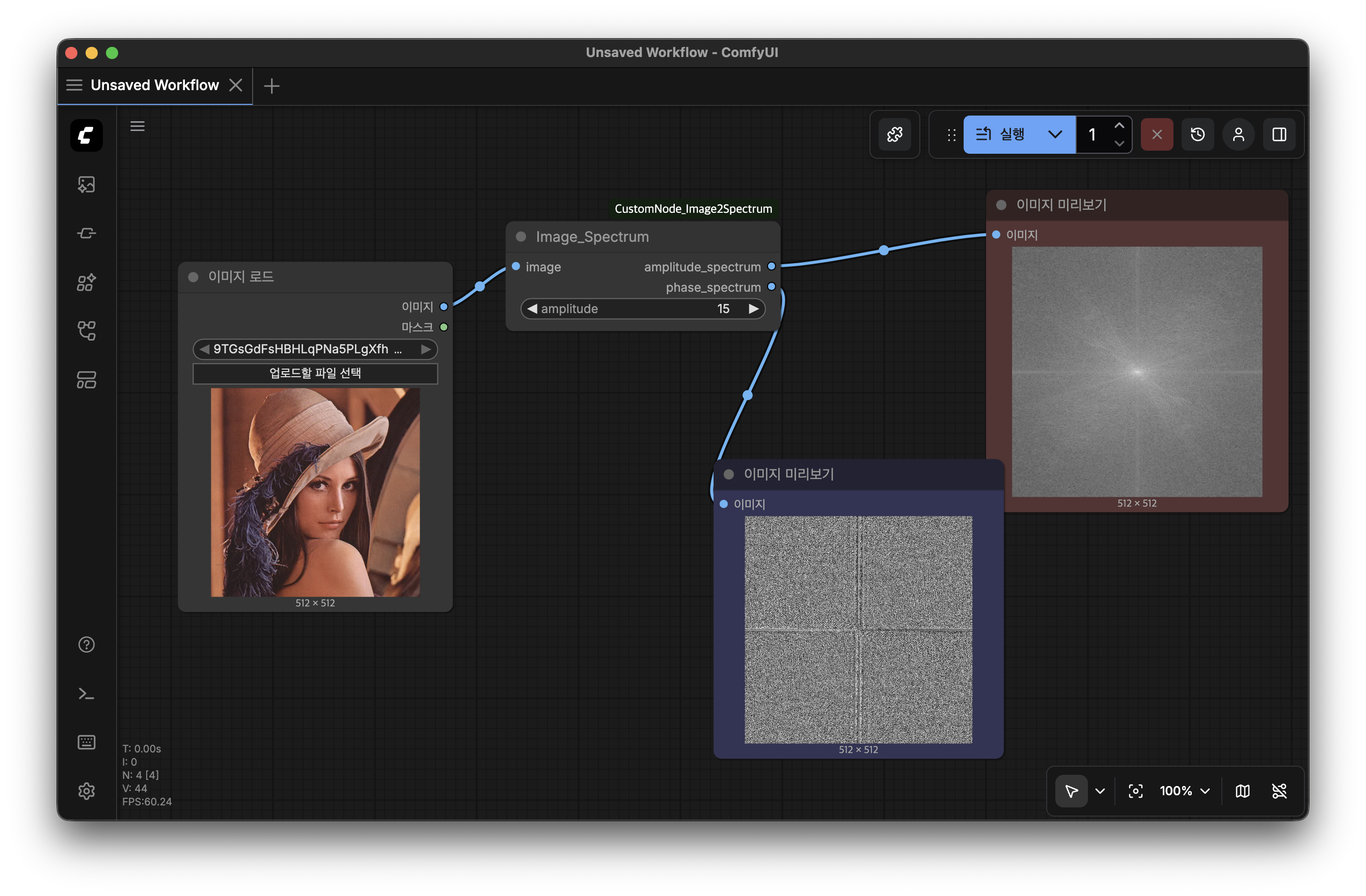Expand the 실행 run mode dropdown

coord(1055,134)
